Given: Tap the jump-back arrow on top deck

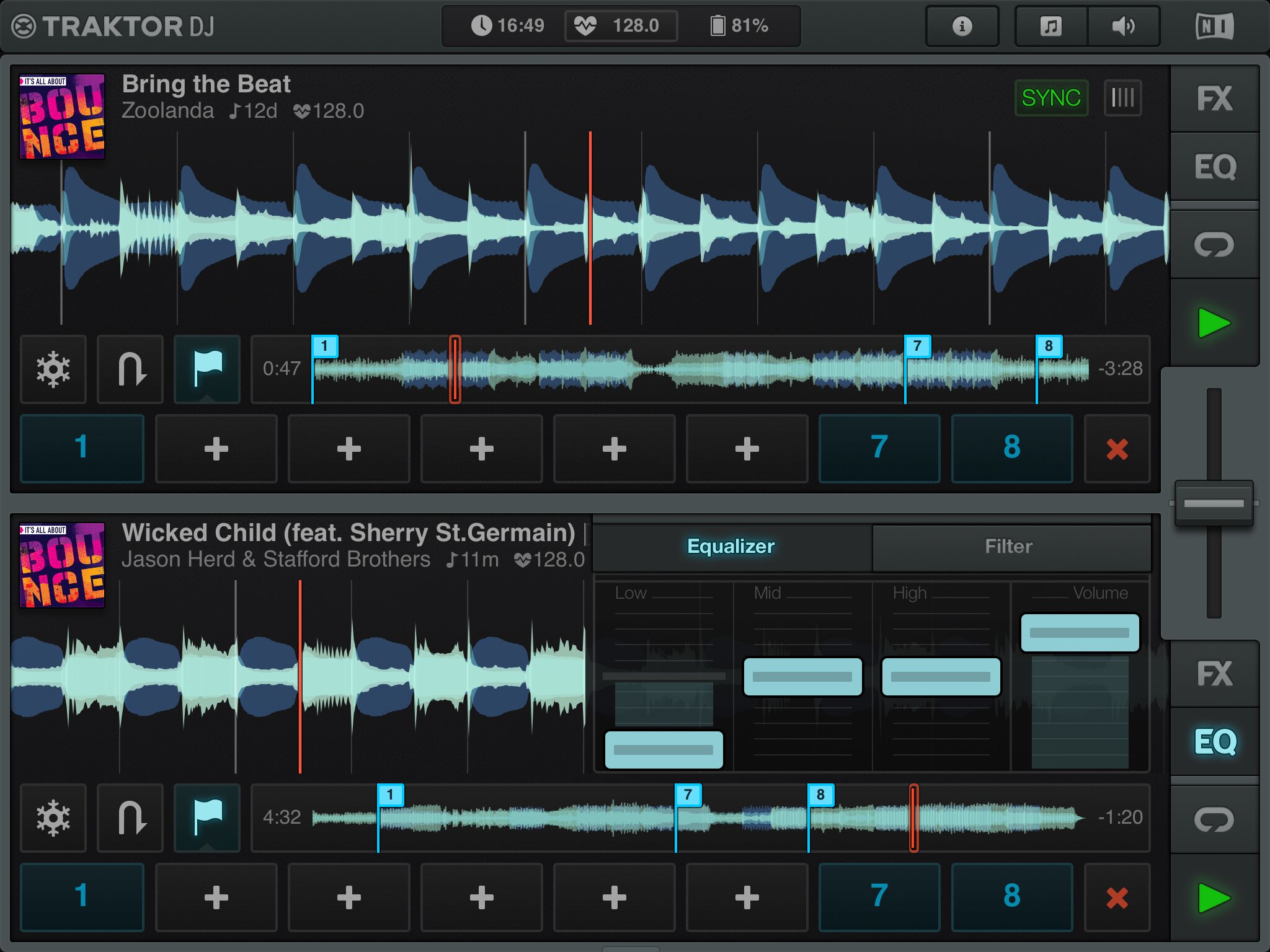Looking at the screenshot, I should [x=130, y=369].
